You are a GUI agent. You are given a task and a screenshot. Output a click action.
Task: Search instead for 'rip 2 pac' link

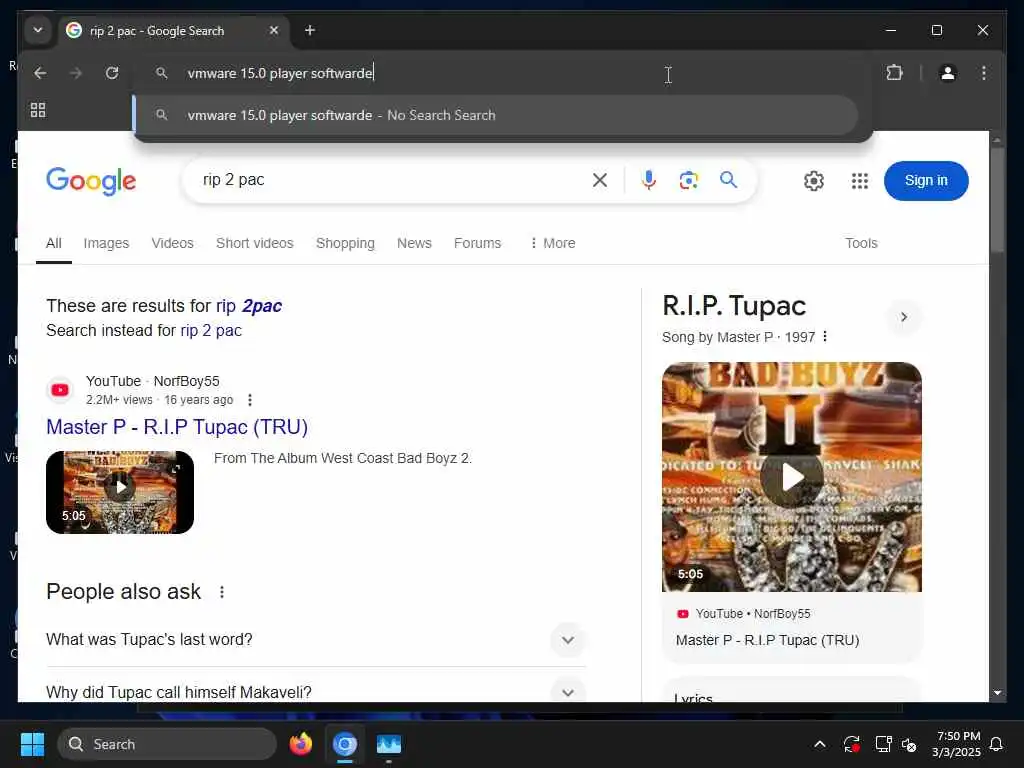point(211,330)
